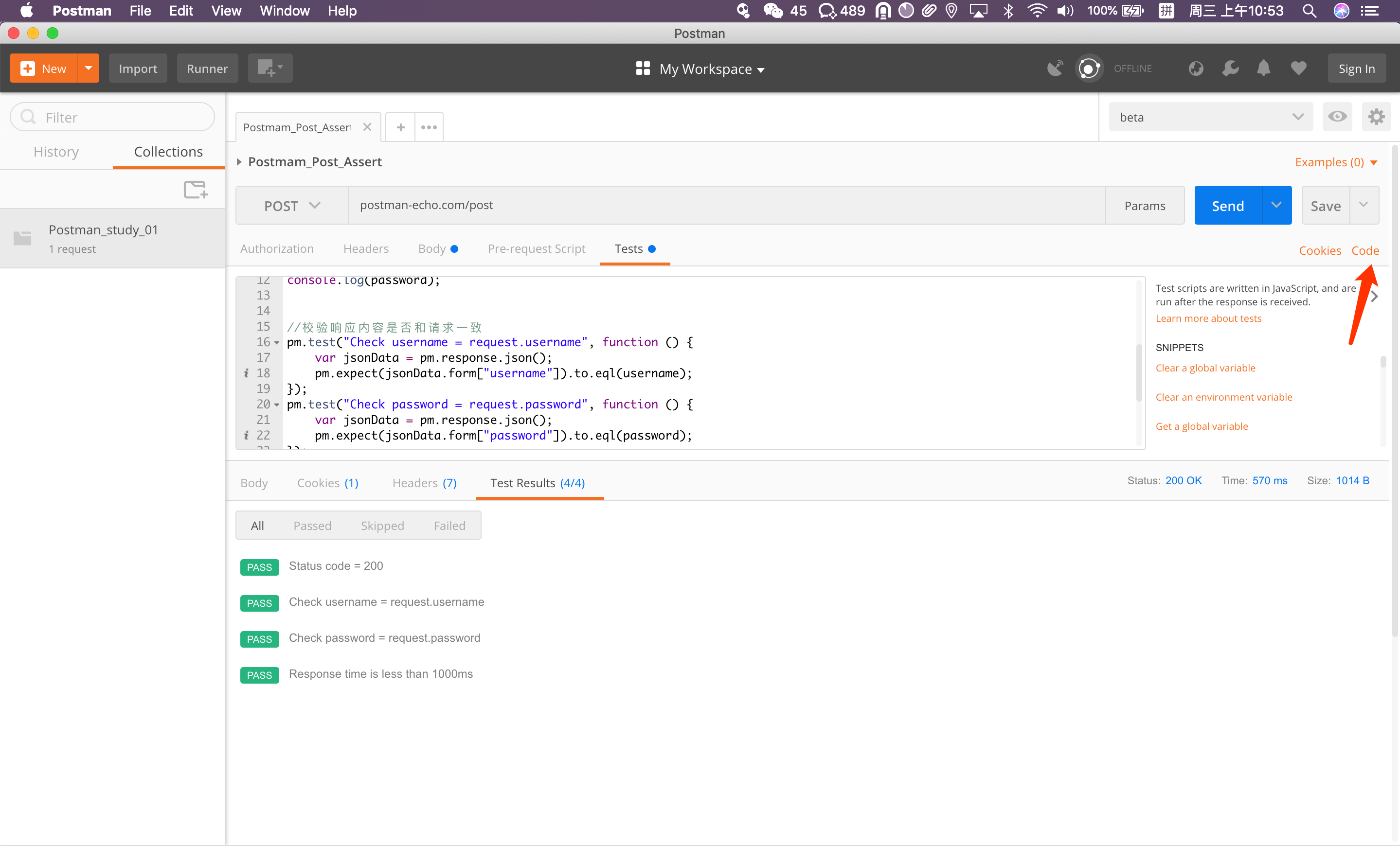Open the Save button dropdown arrow
Viewport: 1400px width, 846px height.
pyautogui.click(x=1364, y=205)
